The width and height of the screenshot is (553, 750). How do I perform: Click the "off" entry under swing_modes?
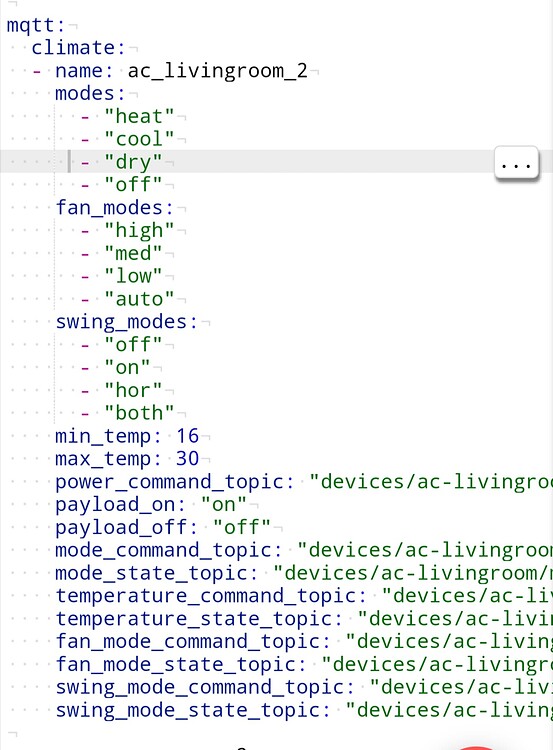point(133,344)
